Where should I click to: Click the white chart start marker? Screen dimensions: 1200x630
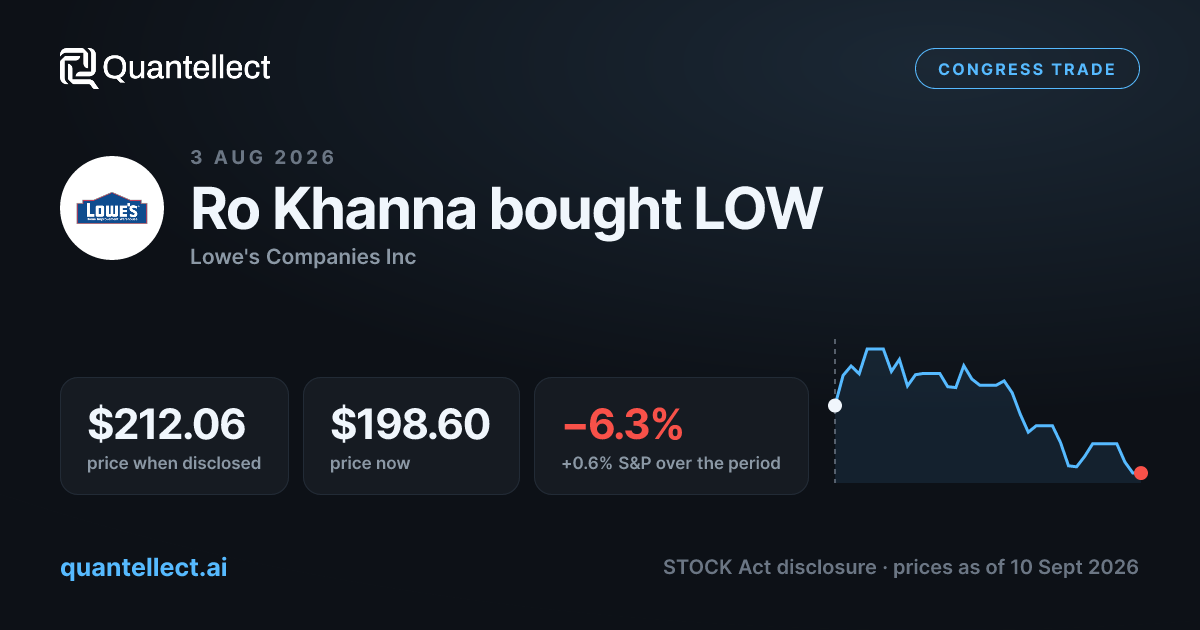click(x=835, y=405)
